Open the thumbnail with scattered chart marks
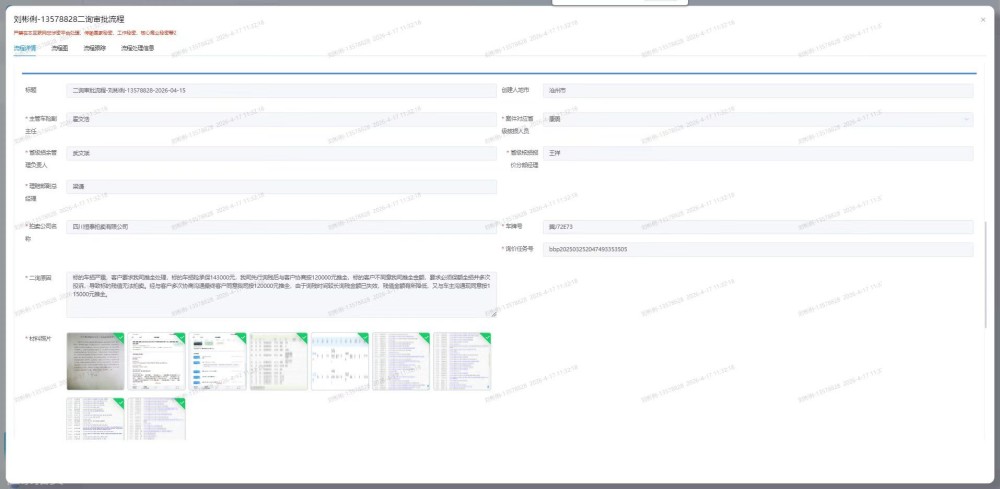1000x489 pixels. 340,361
